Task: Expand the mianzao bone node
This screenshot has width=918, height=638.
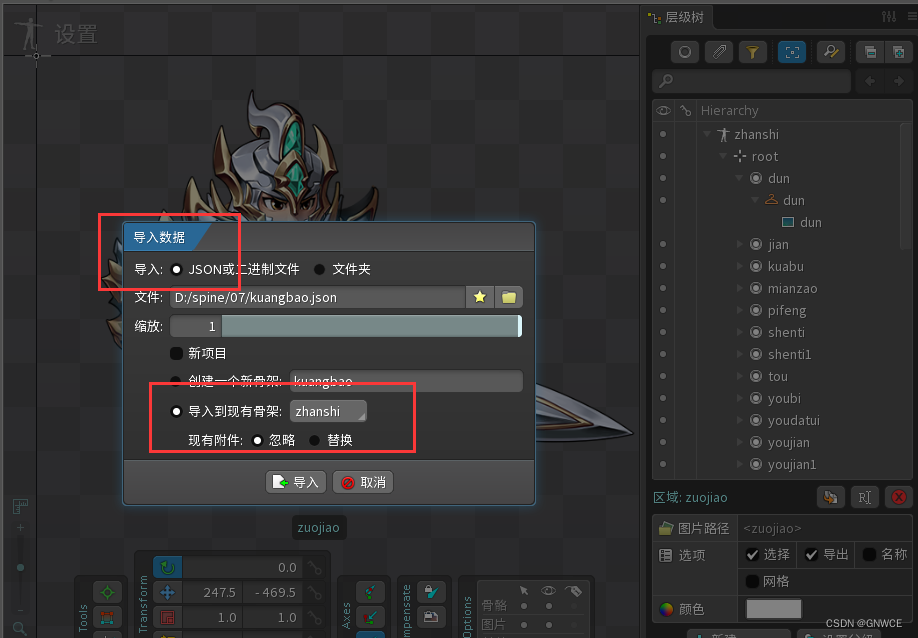Action: pos(739,288)
